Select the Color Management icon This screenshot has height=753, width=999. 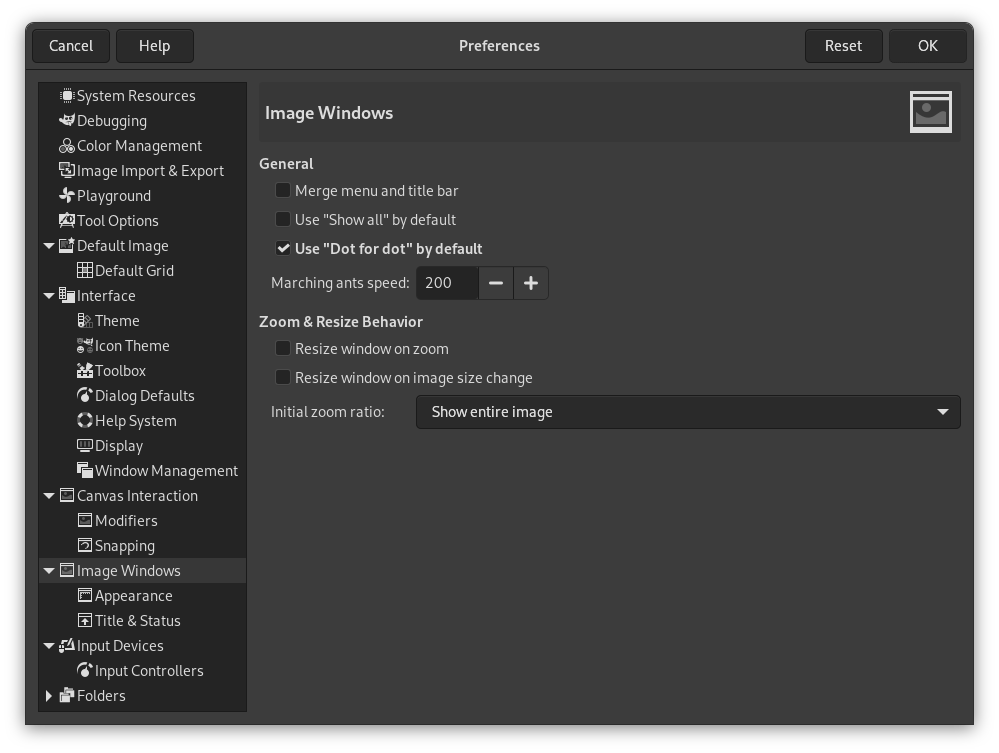[66, 145]
